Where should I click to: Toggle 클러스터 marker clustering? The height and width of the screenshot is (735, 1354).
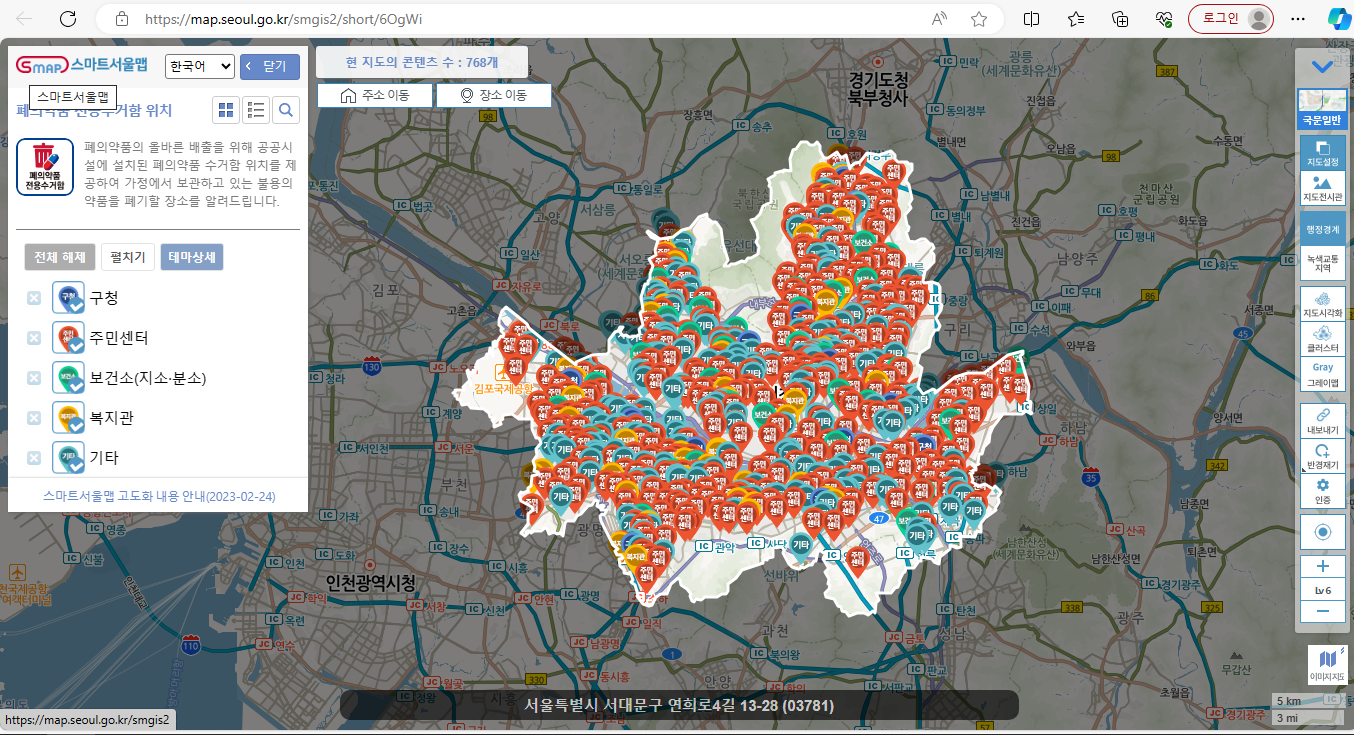(1322, 340)
